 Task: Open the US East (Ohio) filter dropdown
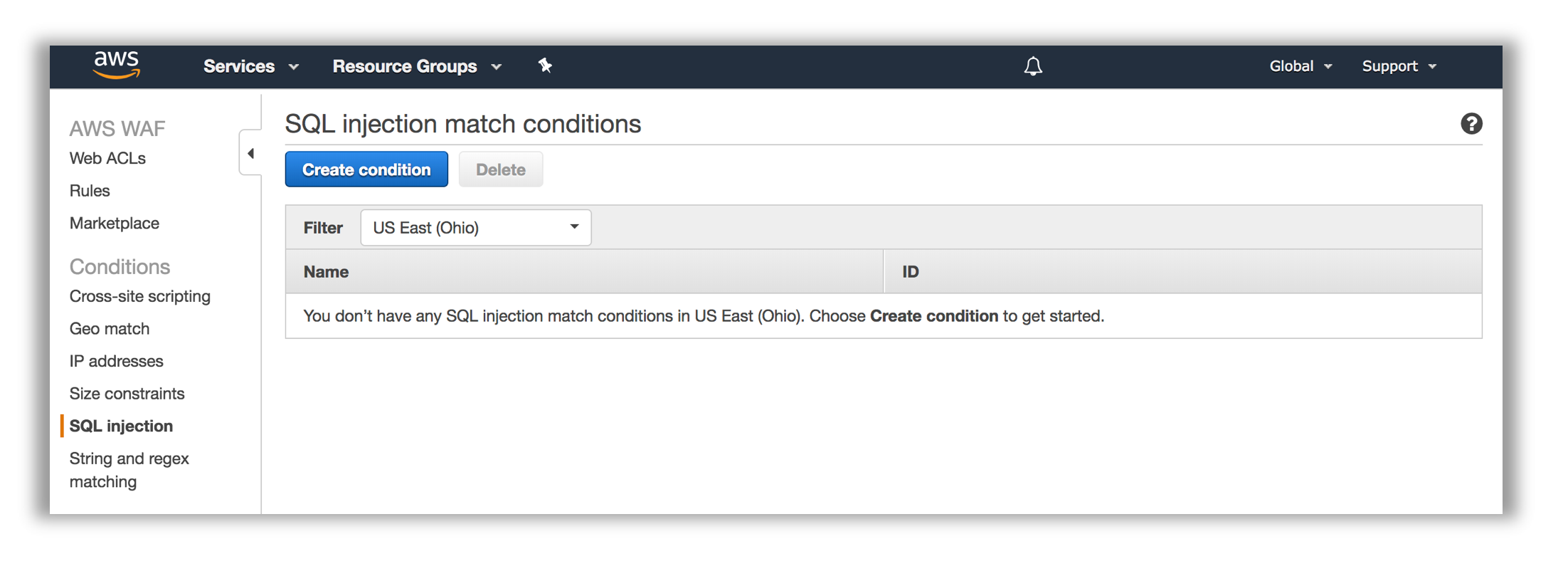[476, 228]
